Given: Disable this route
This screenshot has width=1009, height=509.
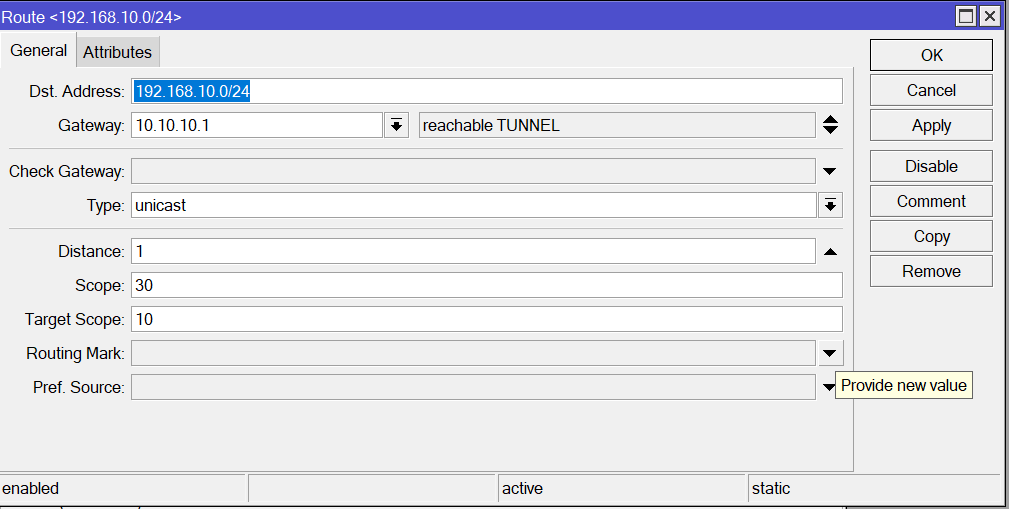Looking at the screenshot, I should pyautogui.click(x=931, y=166).
